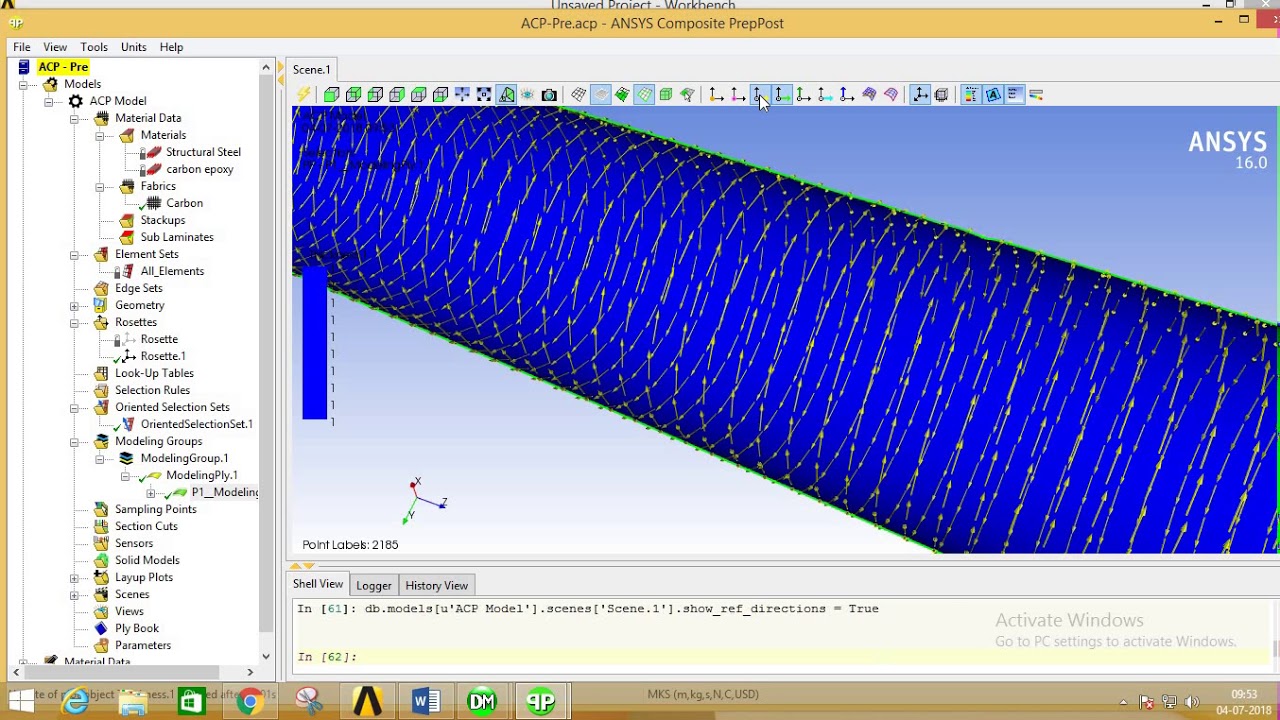Open Internet Explorer from the taskbar
Image resolution: width=1280 pixels, height=720 pixels.
pyautogui.click(x=76, y=702)
